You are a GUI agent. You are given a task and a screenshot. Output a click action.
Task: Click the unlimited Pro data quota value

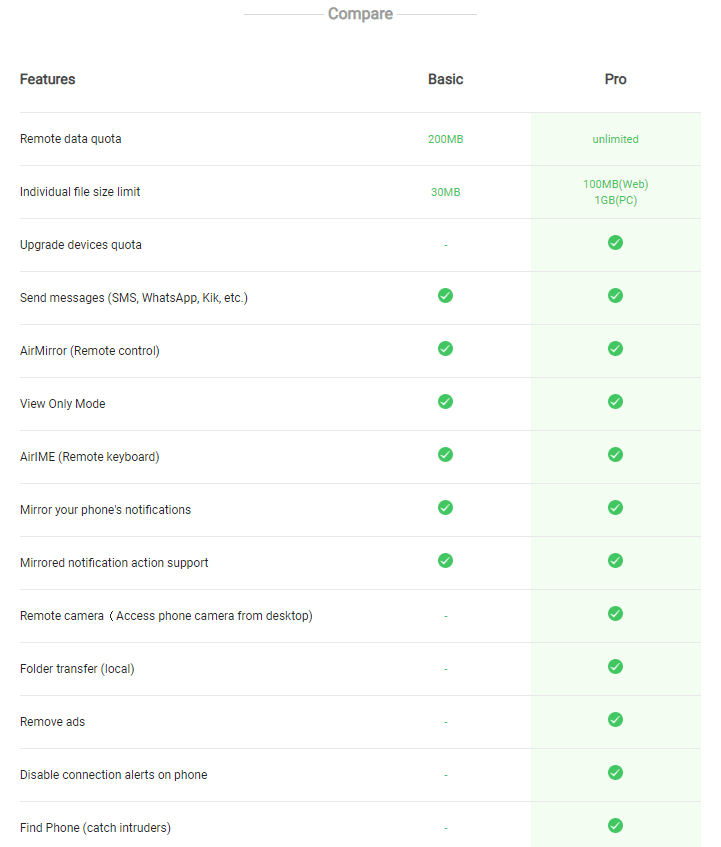click(615, 139)
